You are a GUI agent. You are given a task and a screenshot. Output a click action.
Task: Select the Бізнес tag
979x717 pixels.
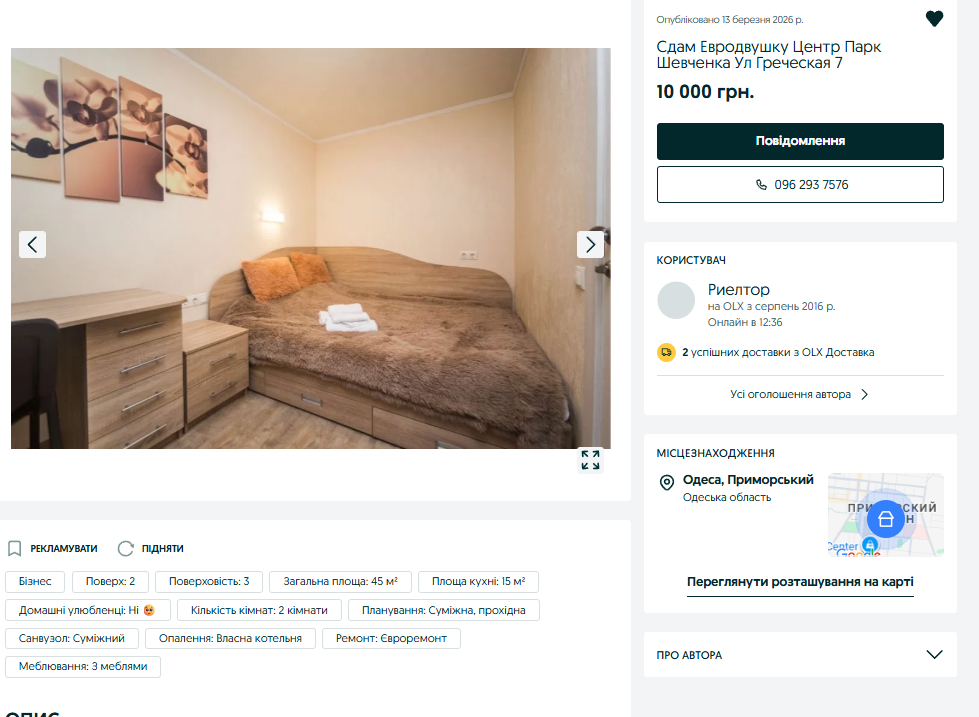click(35, 581)
